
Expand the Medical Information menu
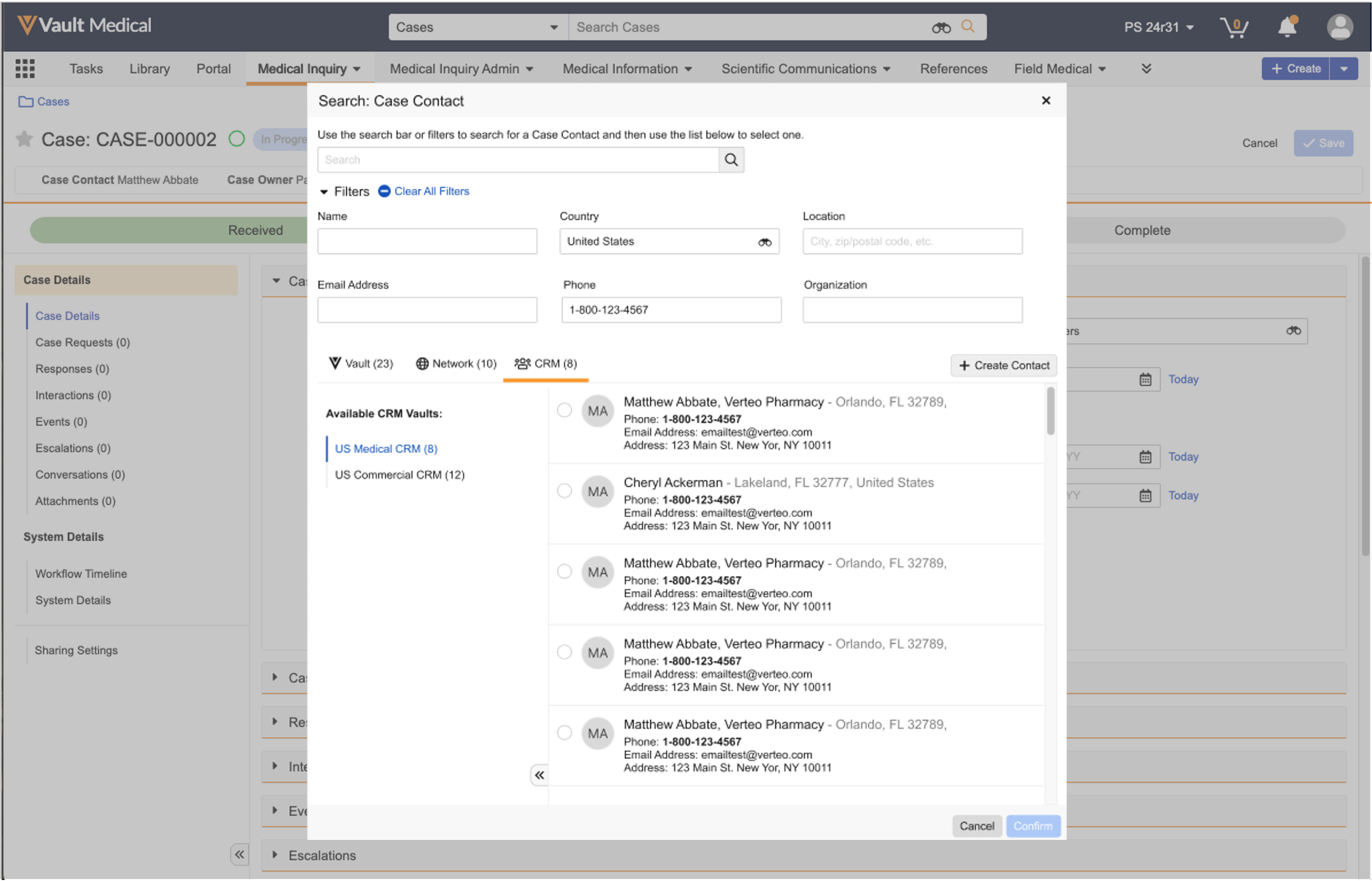pyautogui.click(x=627, y=69)
